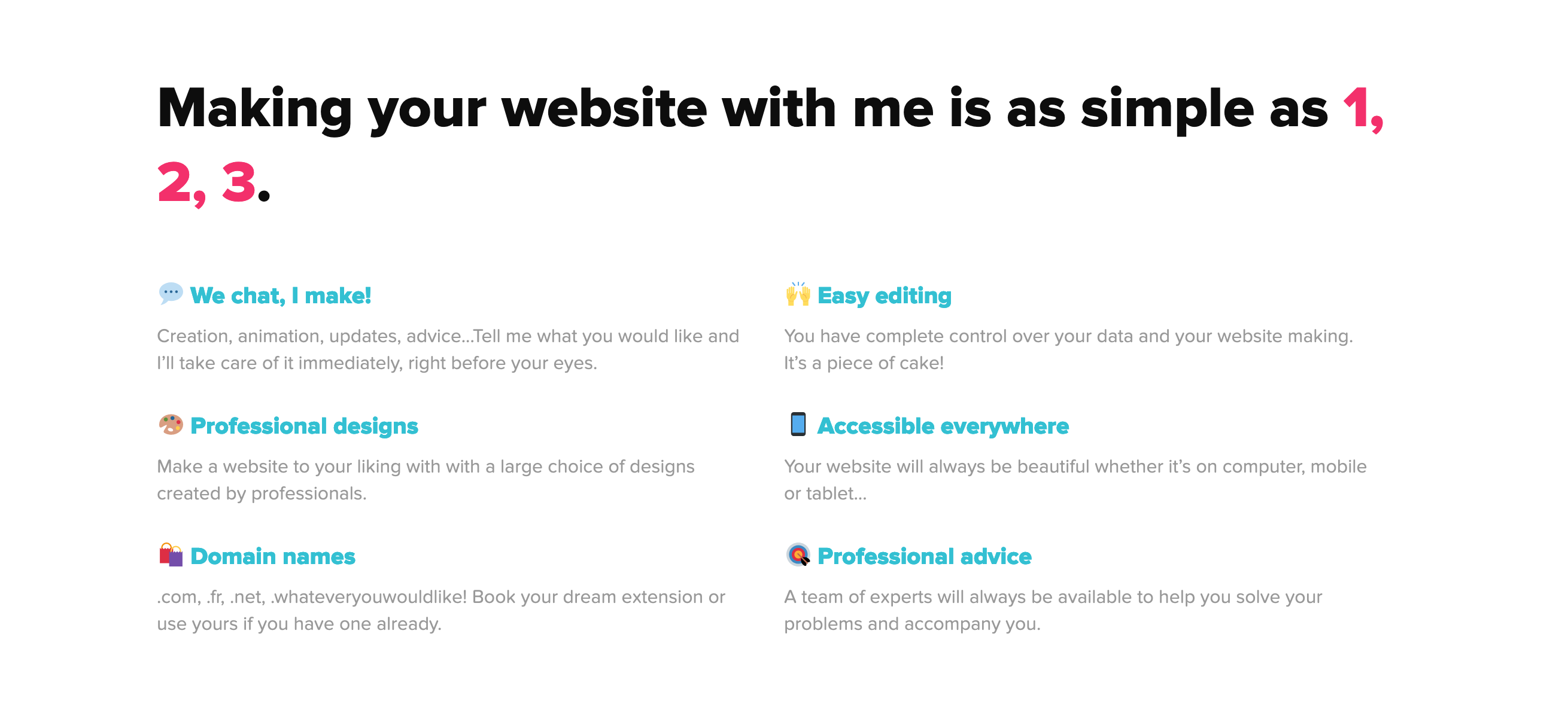Screen dimensions: 1568x719
Task: Click the 'team of experts' description paragraph
Action: click(x=1053, y=610)
